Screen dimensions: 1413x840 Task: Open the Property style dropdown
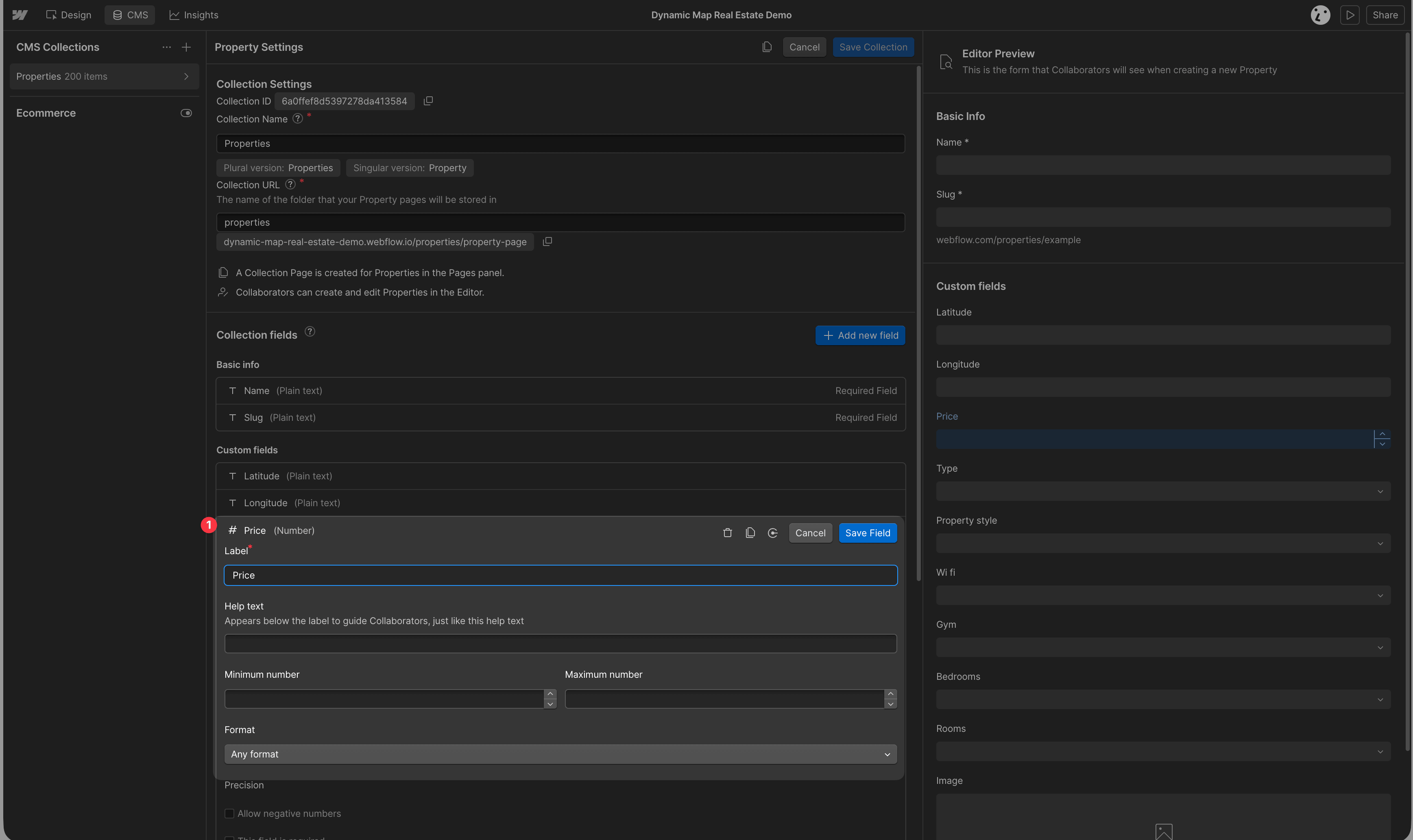[1163, 543]
